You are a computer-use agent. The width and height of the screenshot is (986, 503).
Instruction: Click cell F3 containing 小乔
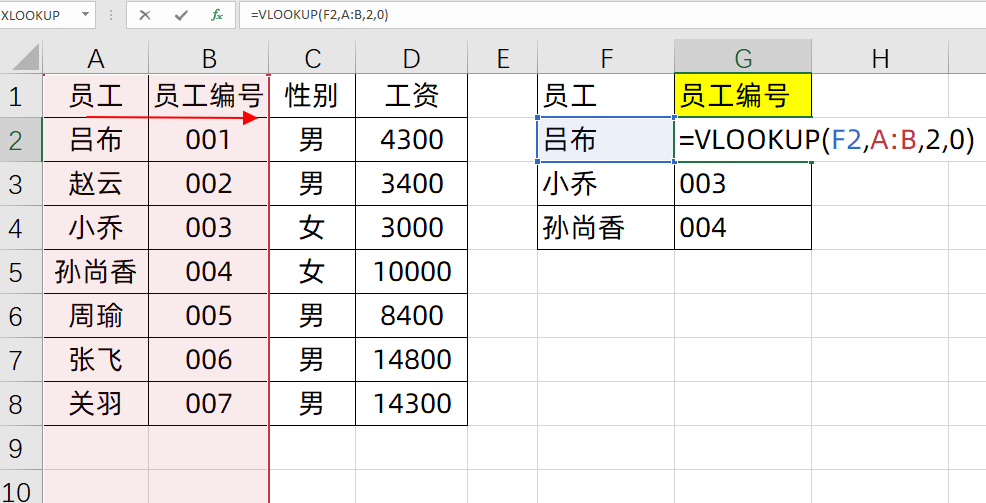point(606,184)
